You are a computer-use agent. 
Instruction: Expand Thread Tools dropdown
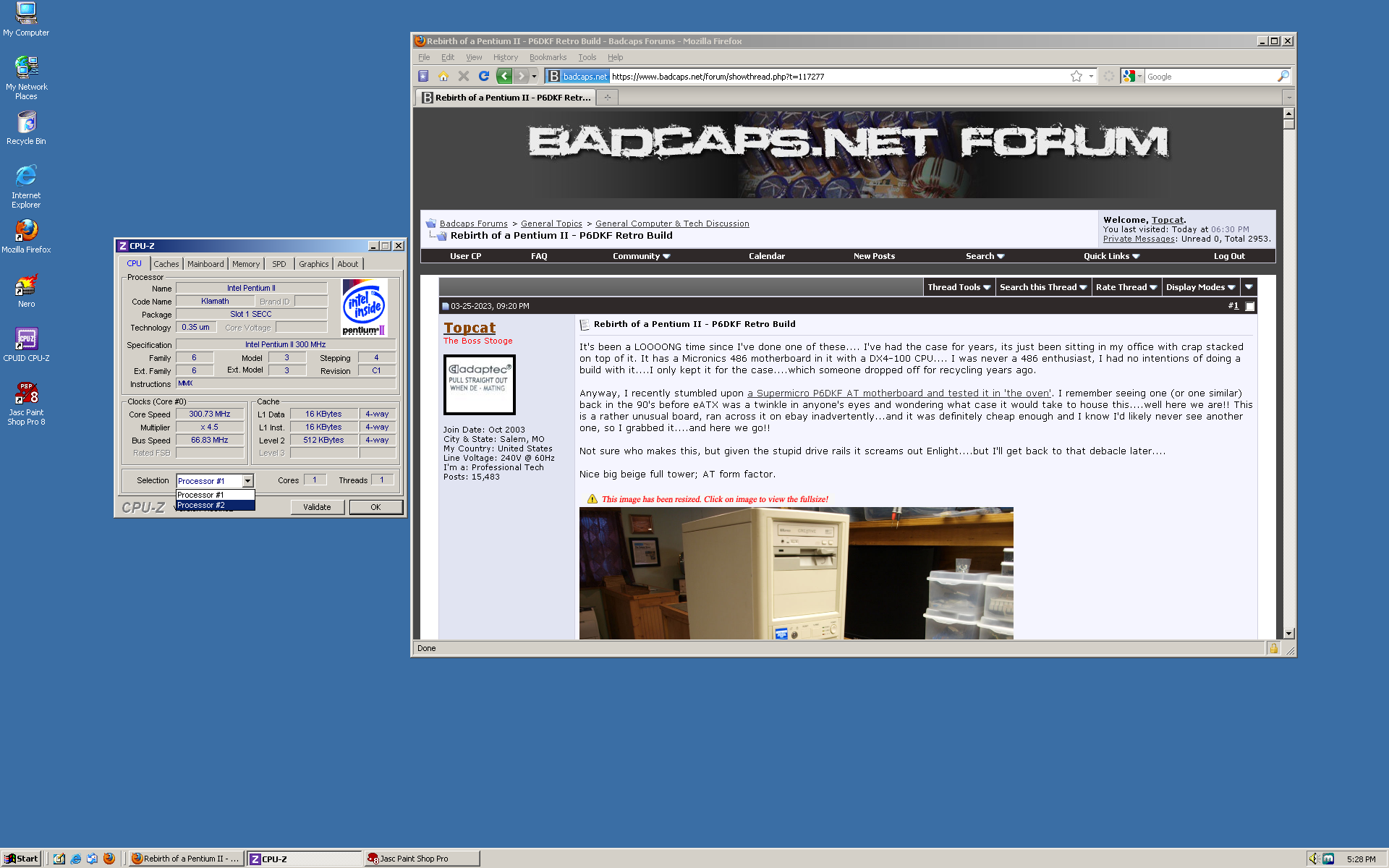[959, 287]
